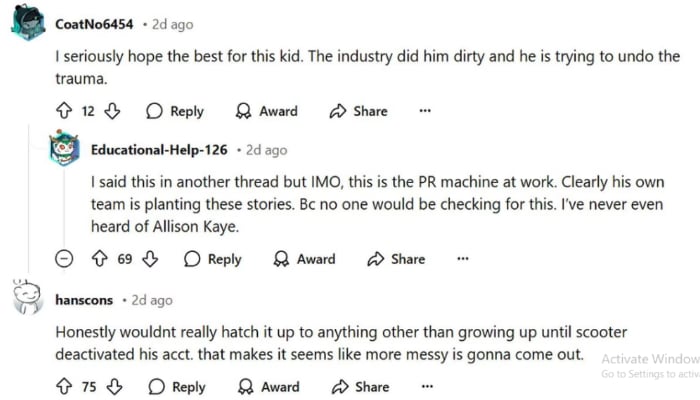Open more options on CoatNo6454's comment

[x=425, y=111]
